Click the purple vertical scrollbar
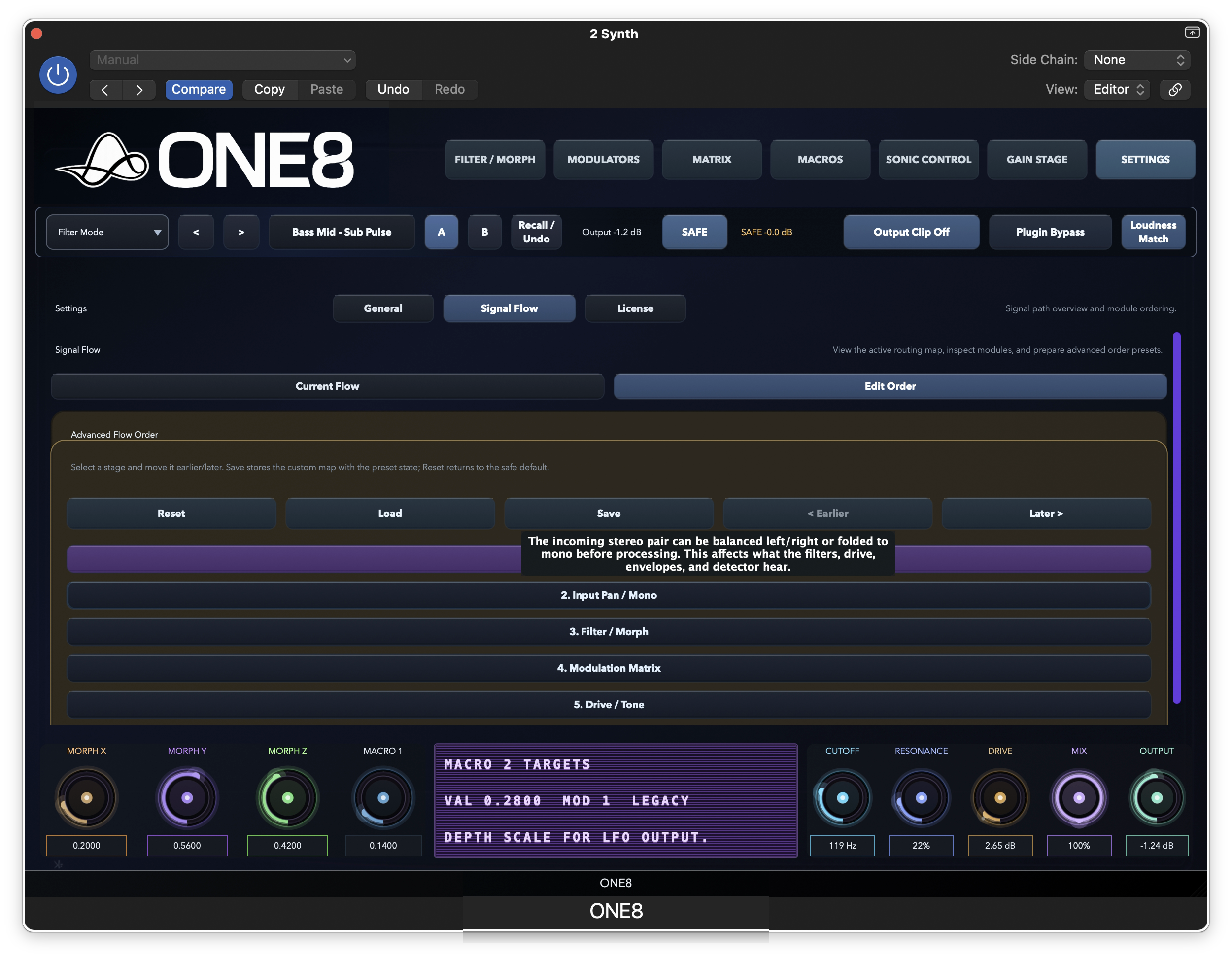The width and height of the screenshot is (1232, 959). tap(1177, 518)
